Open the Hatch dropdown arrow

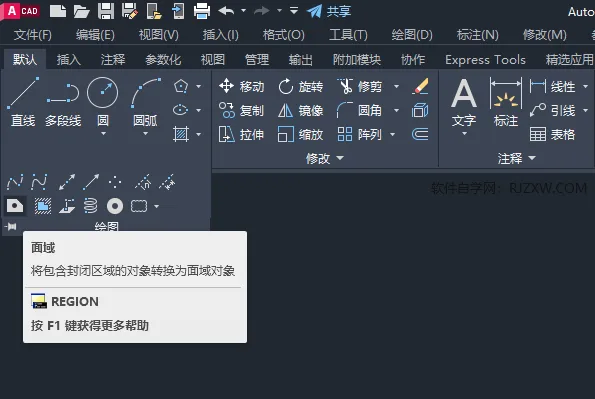click(198, 134)
